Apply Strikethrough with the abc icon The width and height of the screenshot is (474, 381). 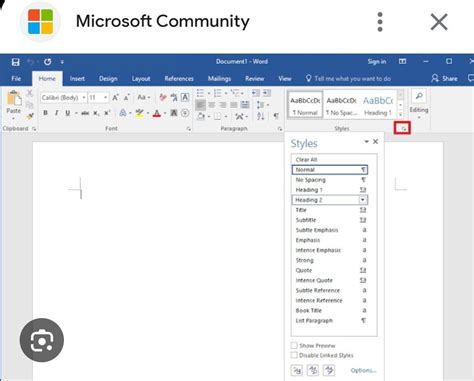85,113
